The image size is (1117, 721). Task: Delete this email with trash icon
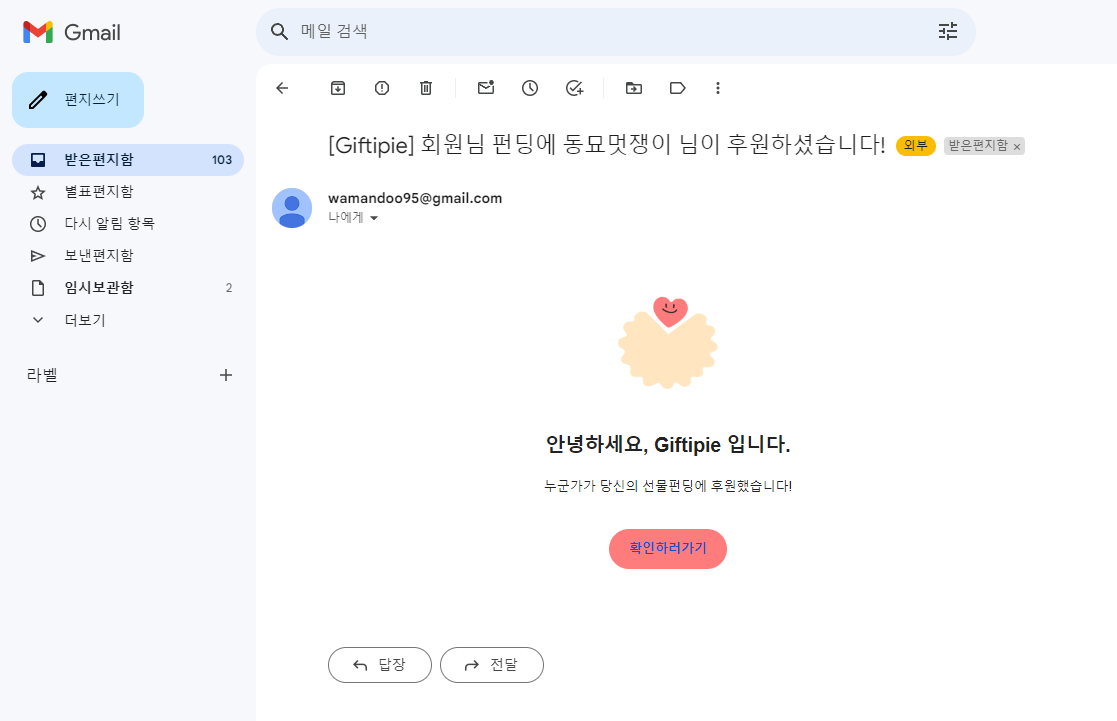click(426, 88)
